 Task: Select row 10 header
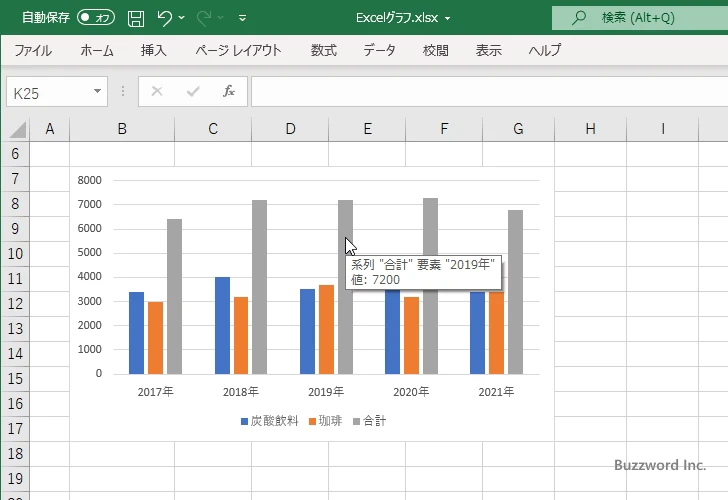tap(15, 253)
